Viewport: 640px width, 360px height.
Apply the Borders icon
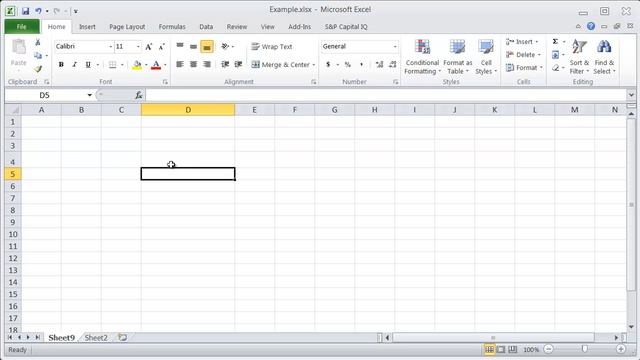(112, 64)
